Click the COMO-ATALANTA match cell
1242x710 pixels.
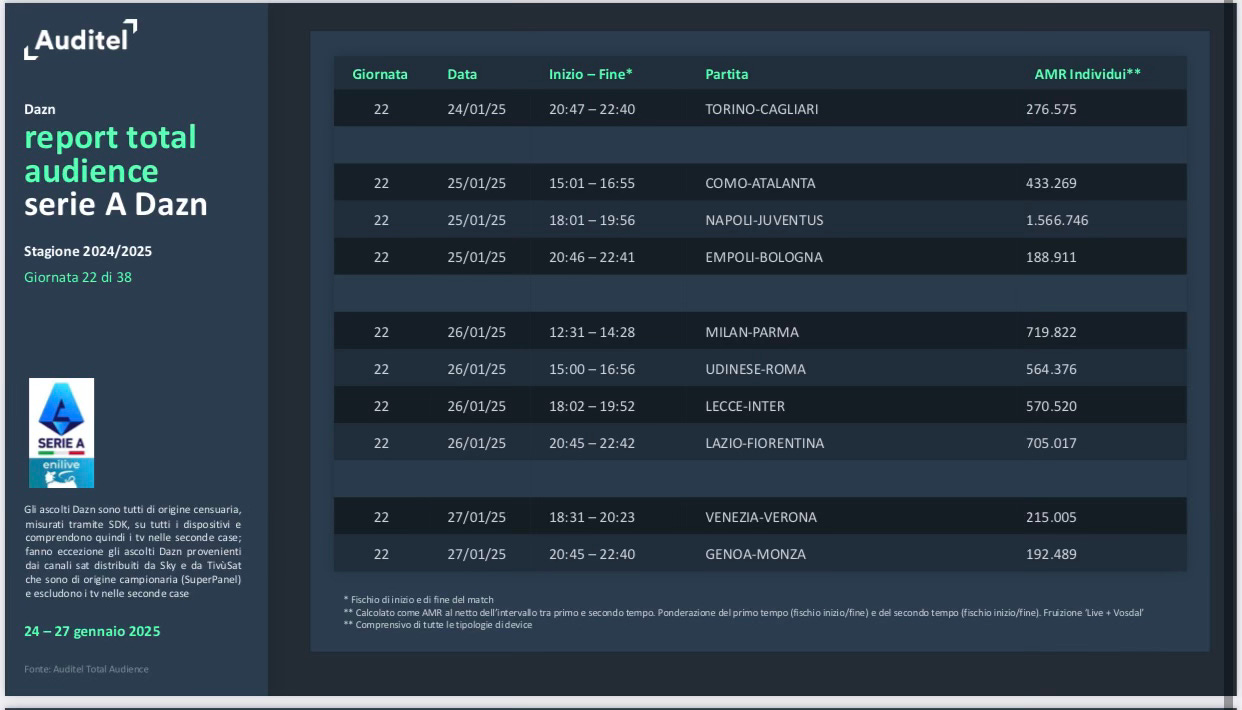(x=760, y=183)
